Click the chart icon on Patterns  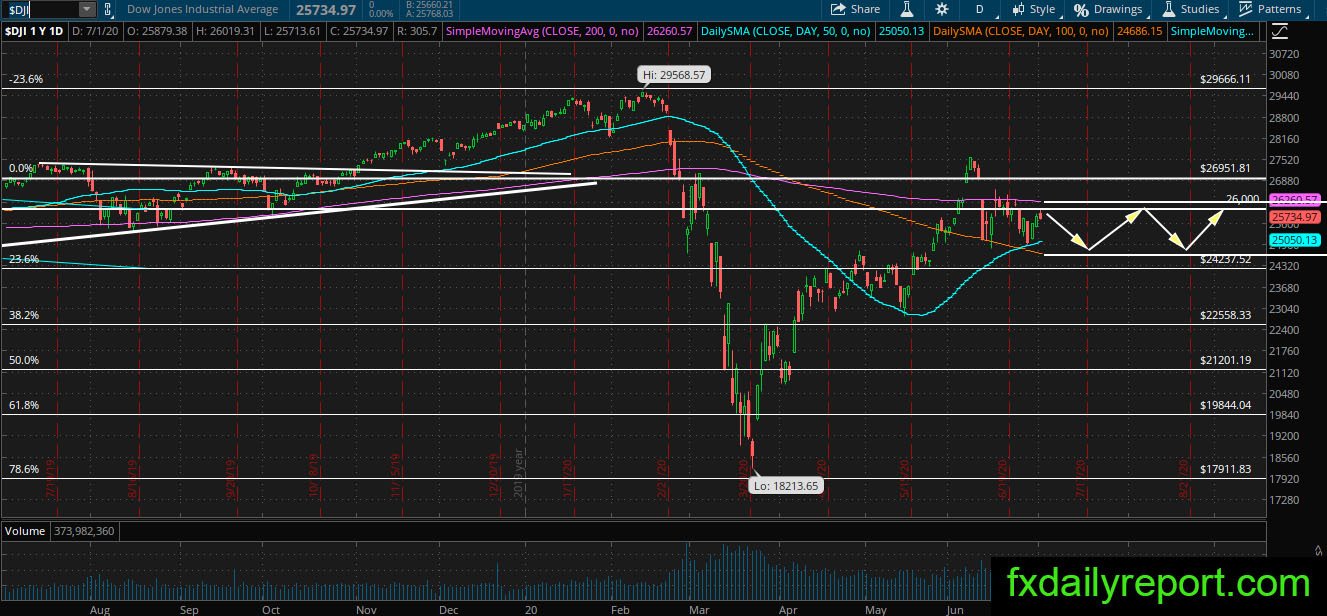[1245, 9]
